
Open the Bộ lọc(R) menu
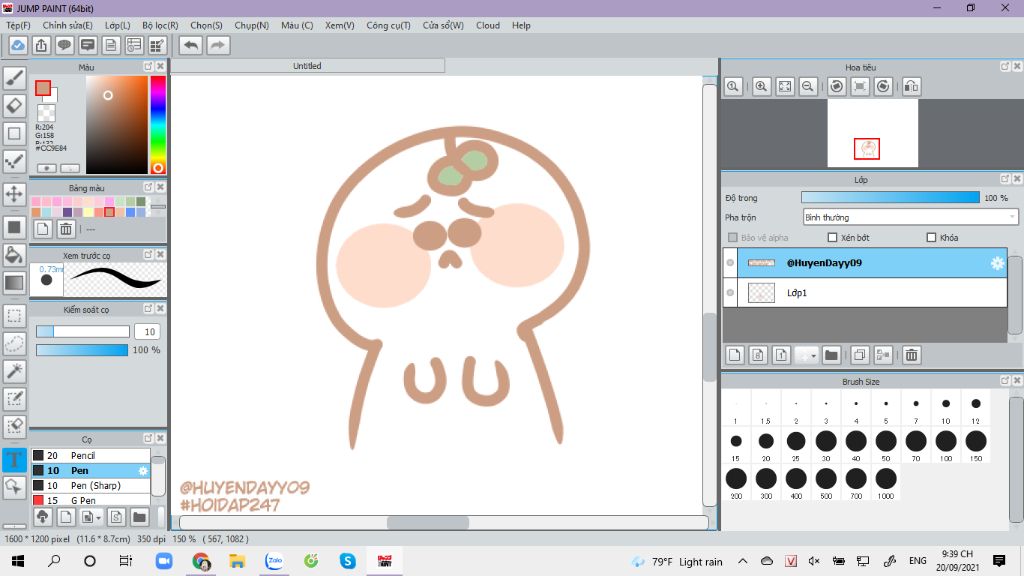(x=160, y=25)
